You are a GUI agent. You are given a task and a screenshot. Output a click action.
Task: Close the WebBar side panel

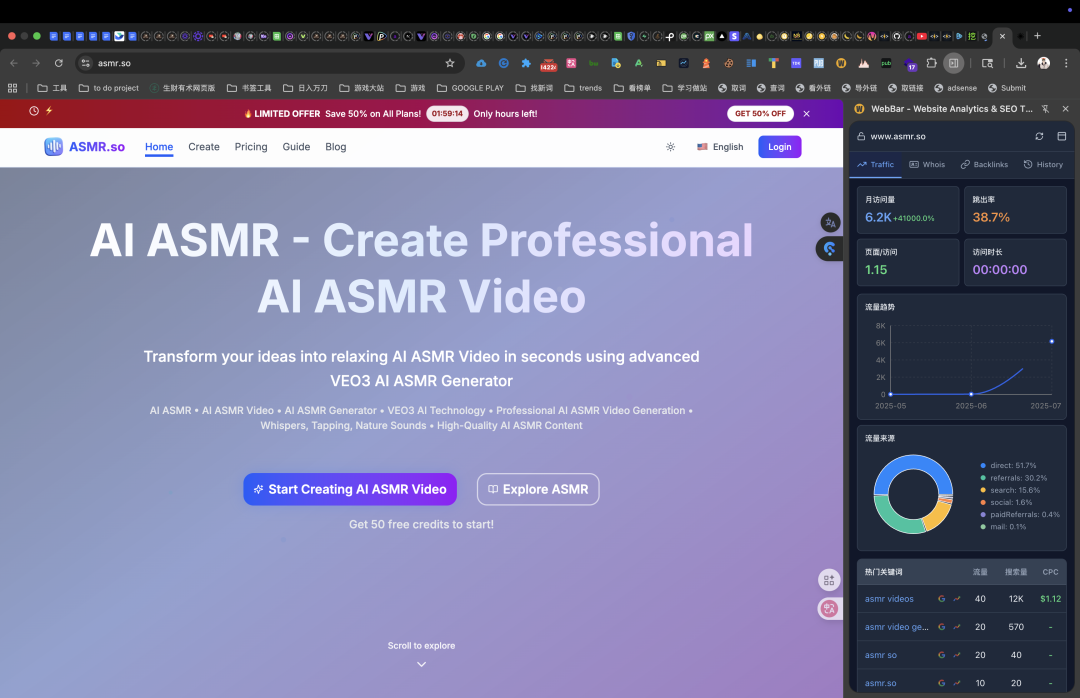point(1066,109)
